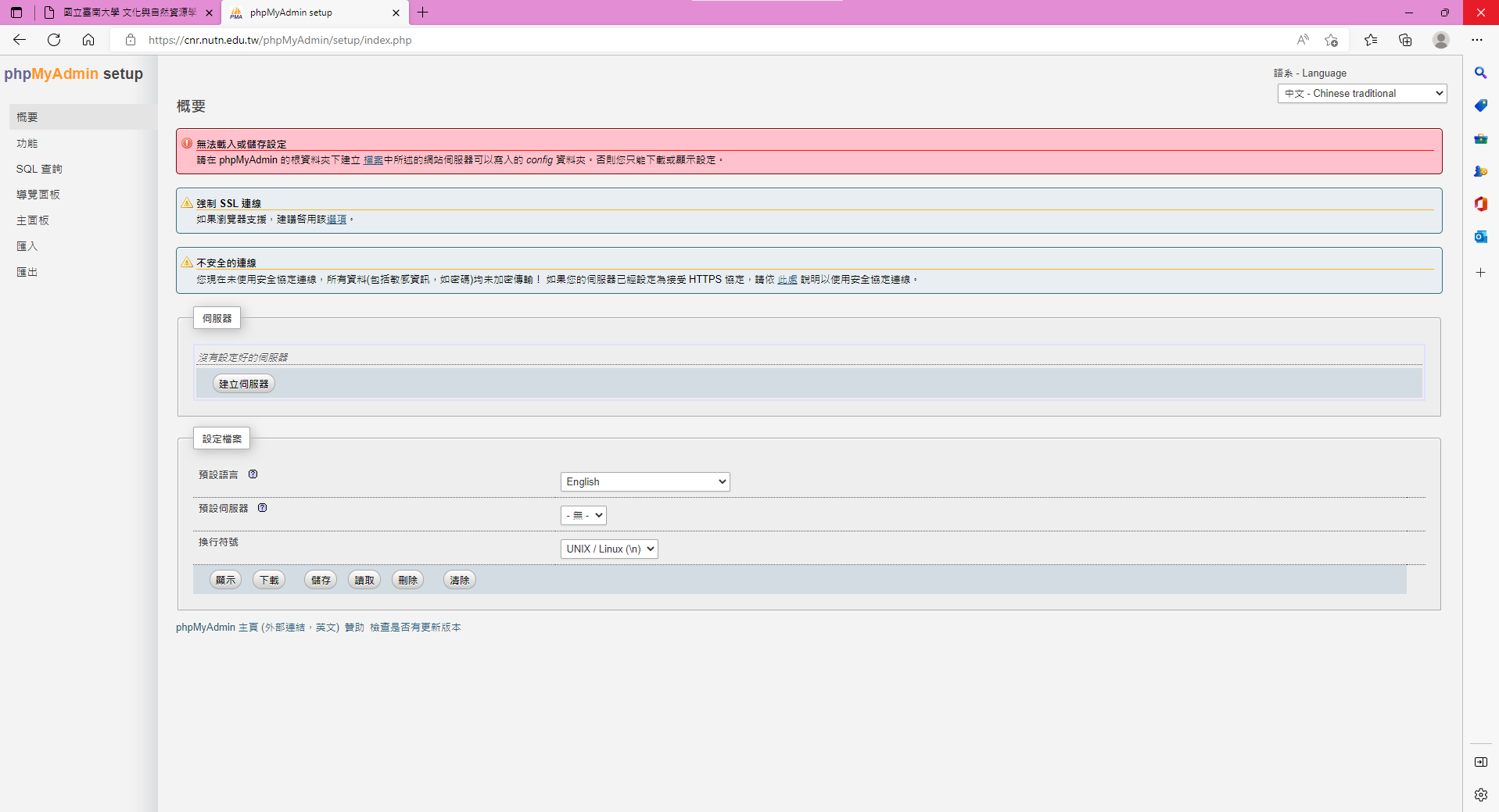Open the tab actions menu icon
1499x812 pixels.
[x=16, y=13]
